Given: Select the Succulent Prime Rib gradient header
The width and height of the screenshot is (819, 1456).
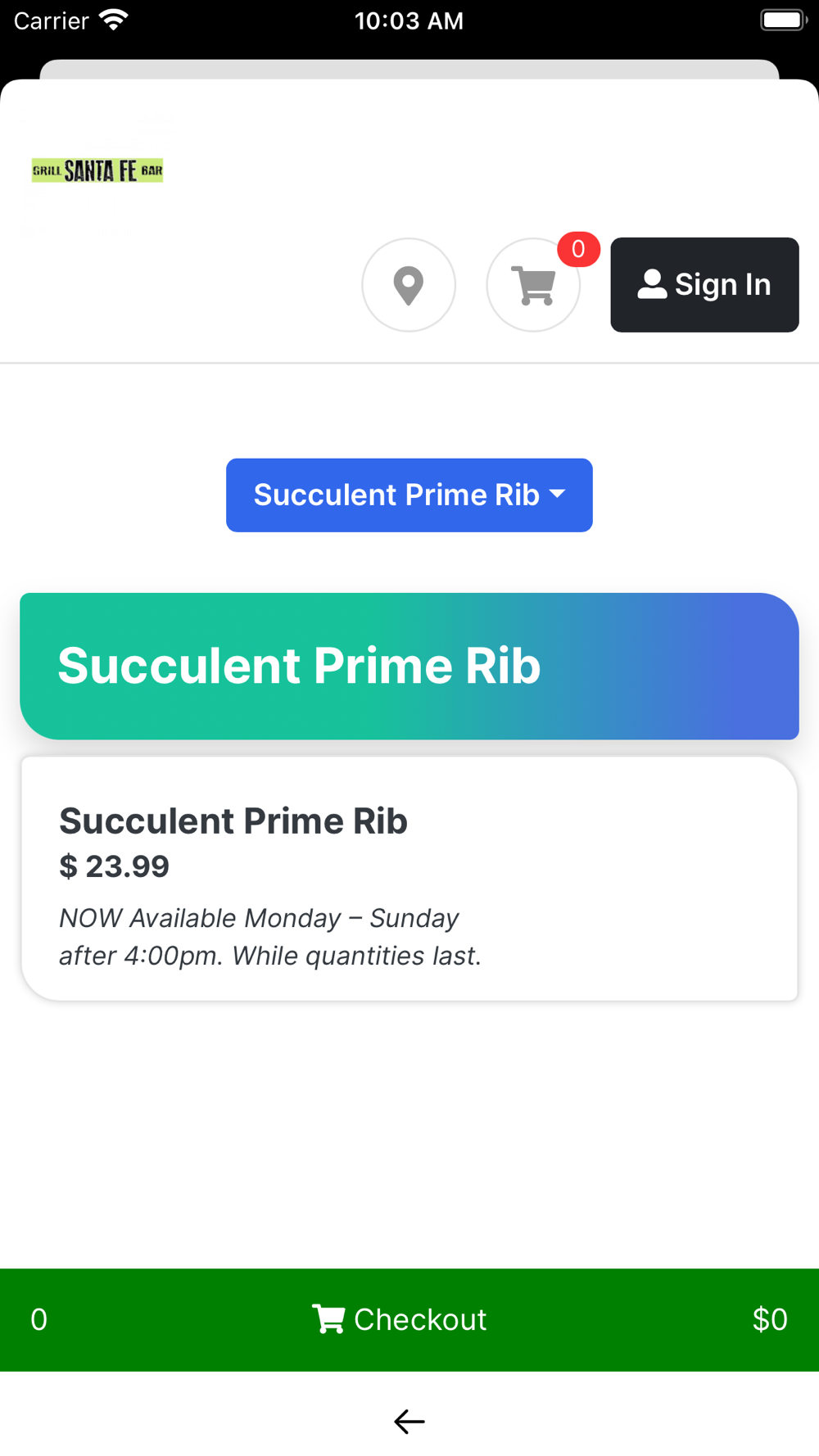Looking at the screenshot, I should (x=409, y=666).
